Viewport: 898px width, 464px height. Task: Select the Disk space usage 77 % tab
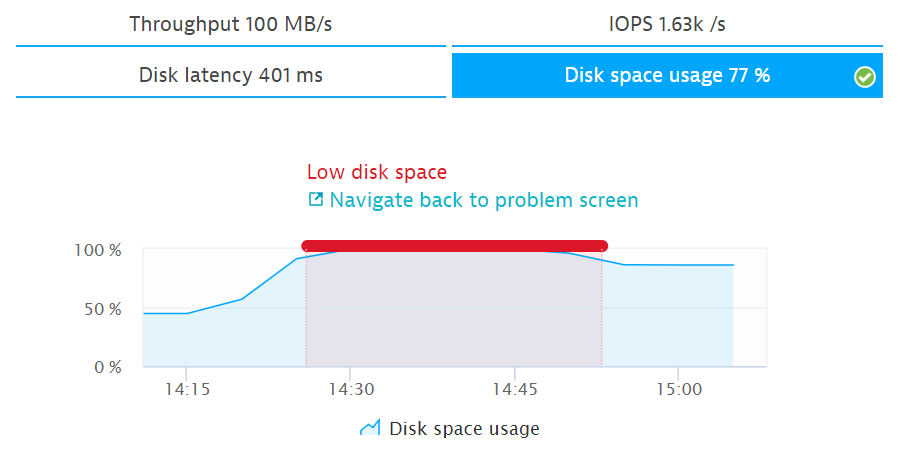coord(667,75)
